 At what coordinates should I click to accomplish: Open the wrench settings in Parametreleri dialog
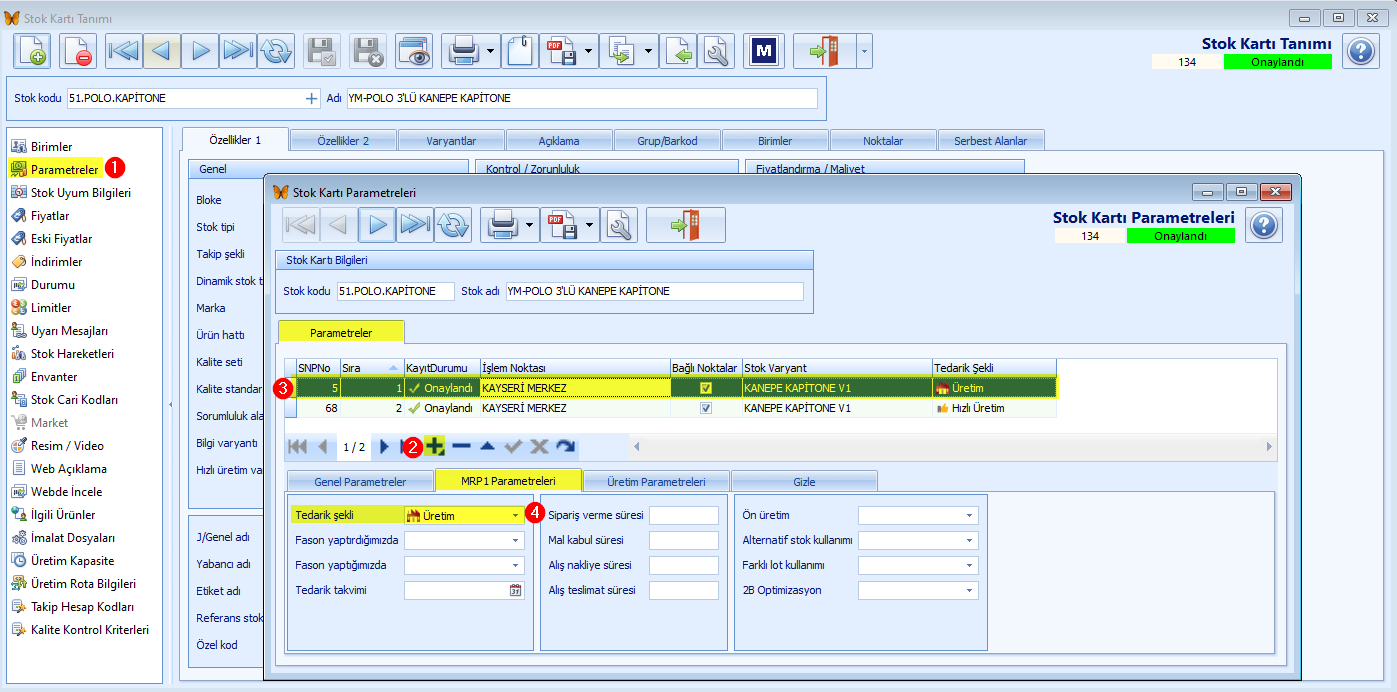[621, 225]
